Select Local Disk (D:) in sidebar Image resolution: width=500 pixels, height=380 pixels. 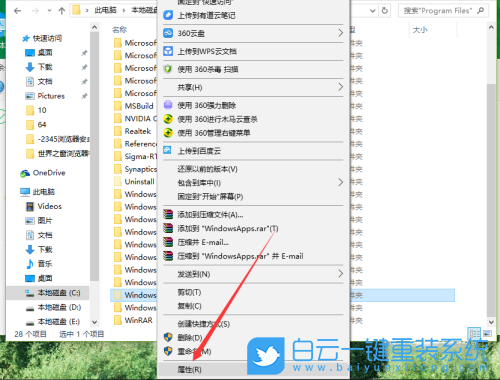(53, 307)
